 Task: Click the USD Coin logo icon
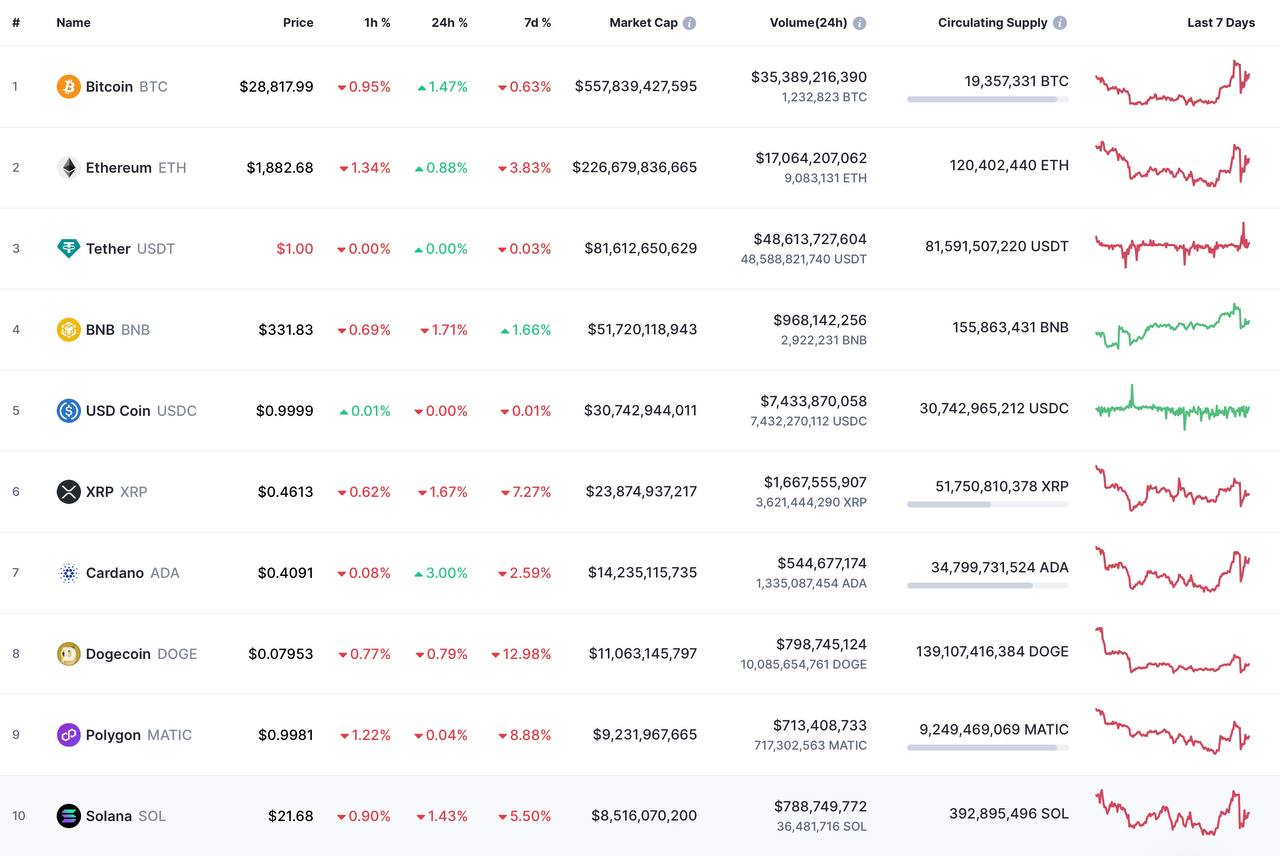click(68, 411)
